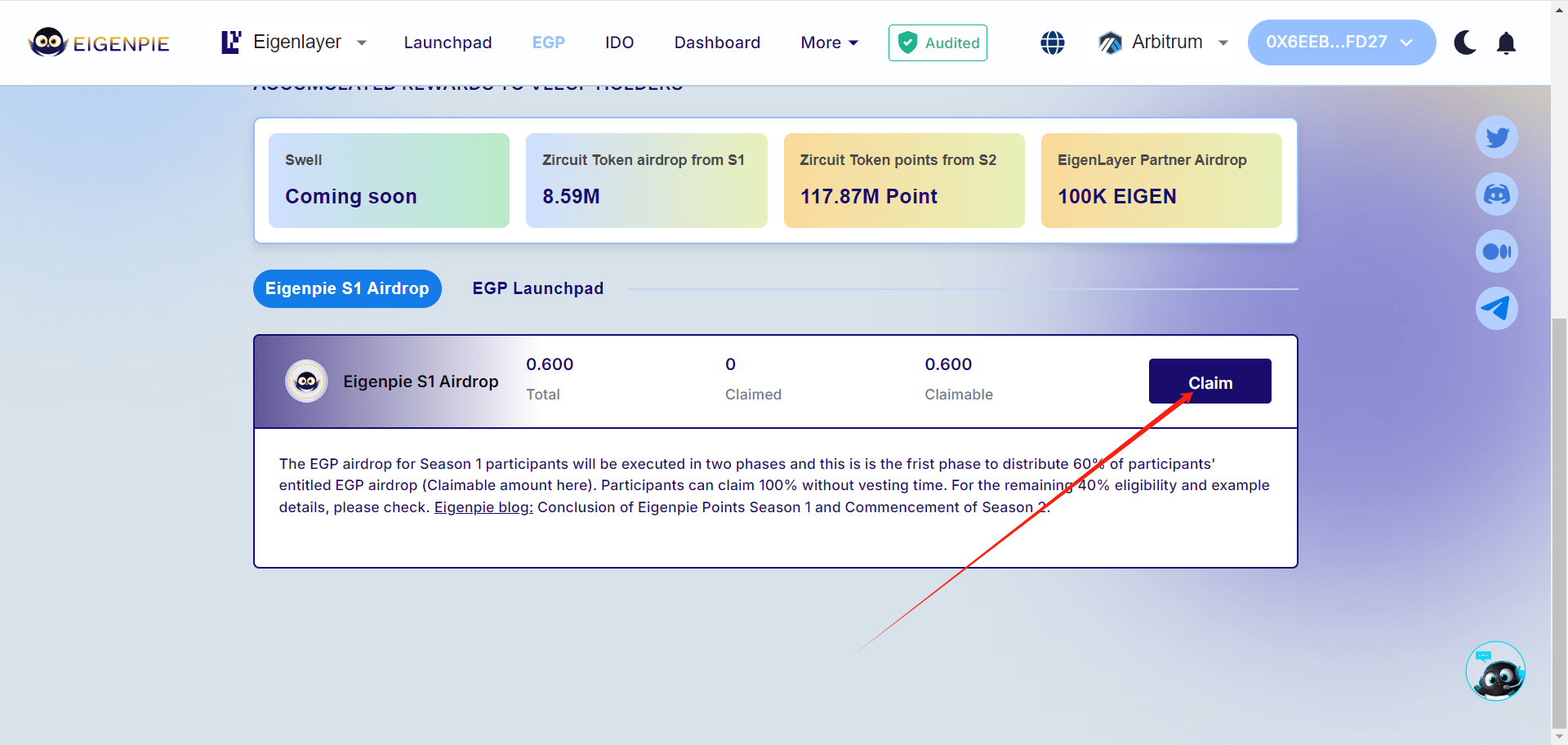This screenshot has height=745, width=1568.
Task: Open the Eigenpie blog link
Action: pyautogui.click(x=483, y=507)
